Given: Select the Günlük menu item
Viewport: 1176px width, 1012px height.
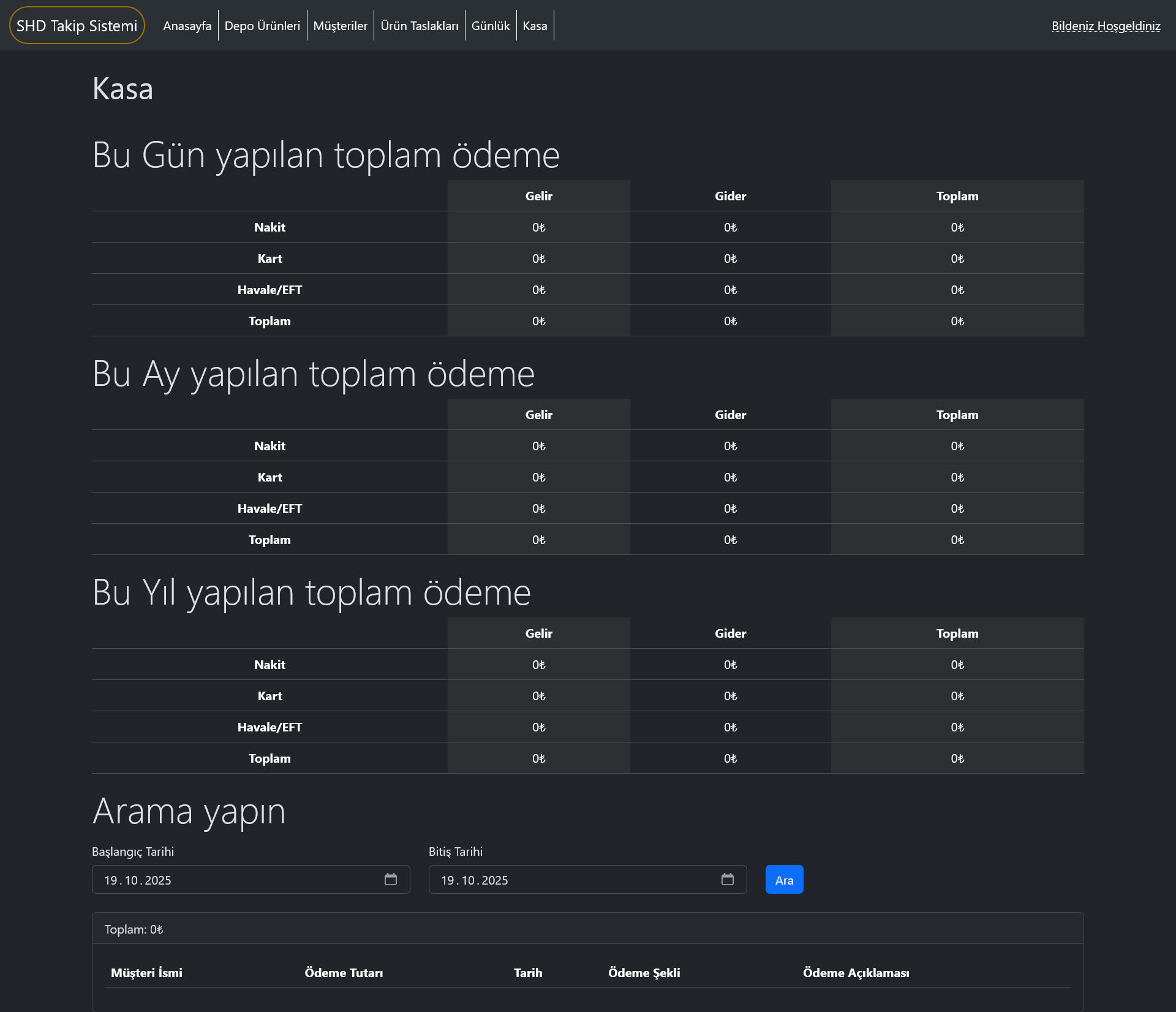Looking at the screenshot, I should pos(491,25).
